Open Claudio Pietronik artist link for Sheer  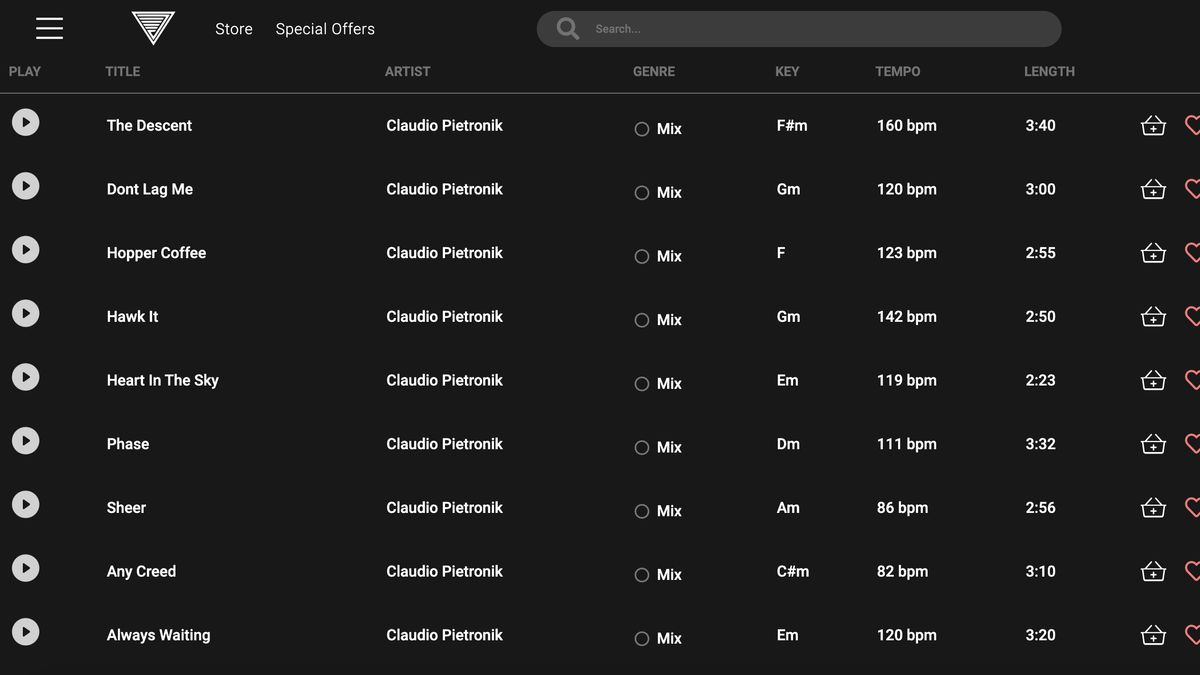[444, 507]
